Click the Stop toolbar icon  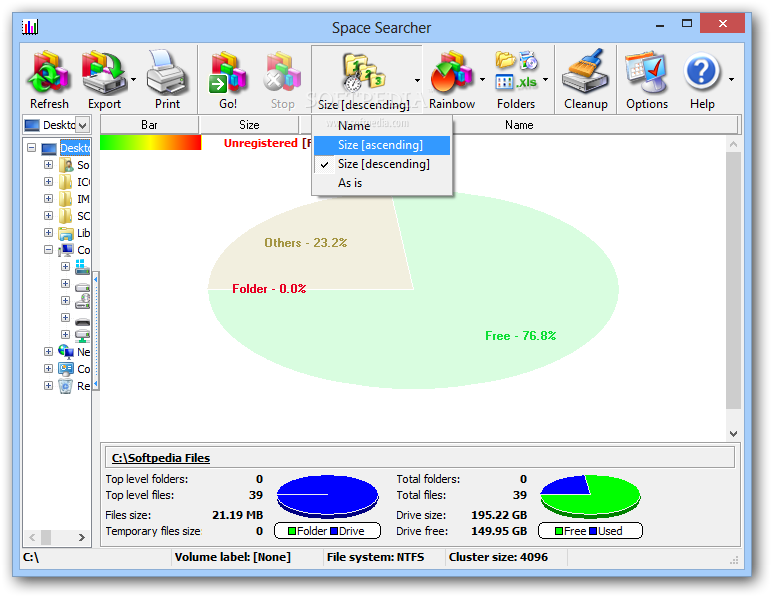[x=282, y=73]
